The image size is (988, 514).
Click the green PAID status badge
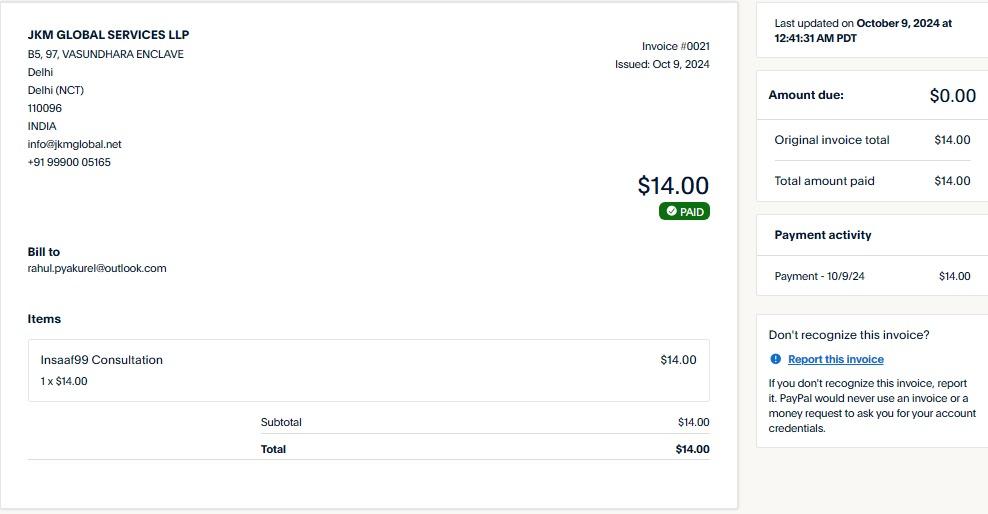click(x=684, y=211)
